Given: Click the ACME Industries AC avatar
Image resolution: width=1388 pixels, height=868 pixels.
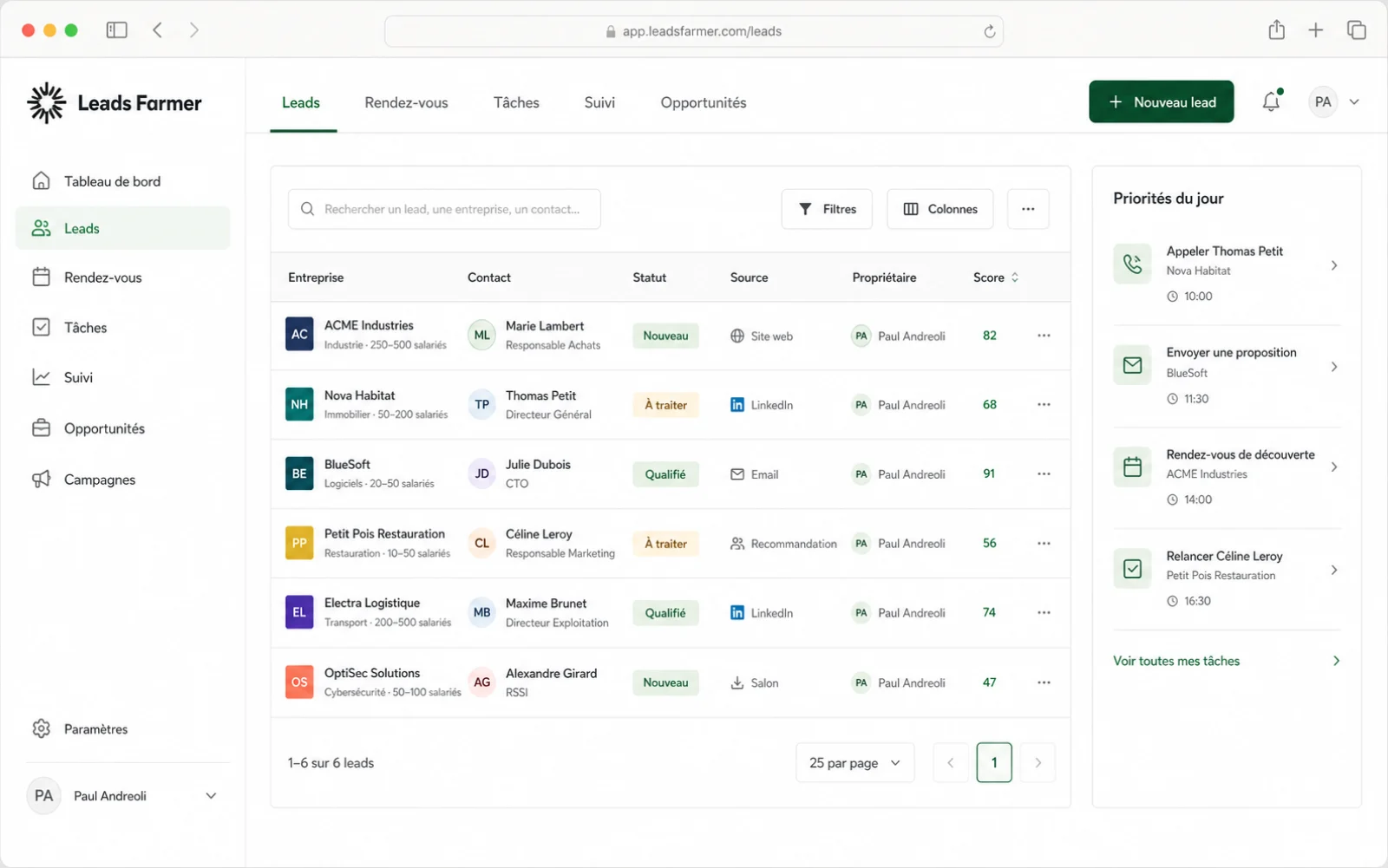Looking at the screenshot, I should click(x=299, y=334).
